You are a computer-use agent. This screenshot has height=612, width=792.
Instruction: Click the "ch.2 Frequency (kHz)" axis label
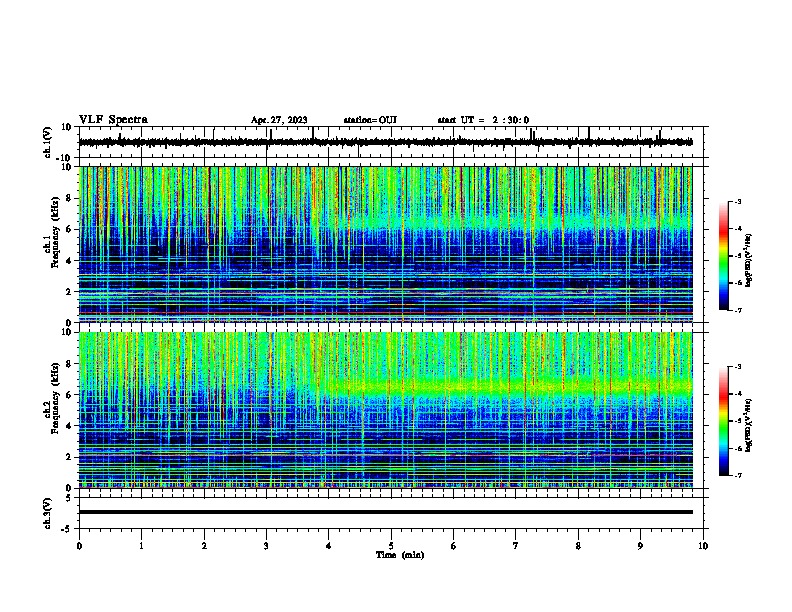click(x=51, y=398)
